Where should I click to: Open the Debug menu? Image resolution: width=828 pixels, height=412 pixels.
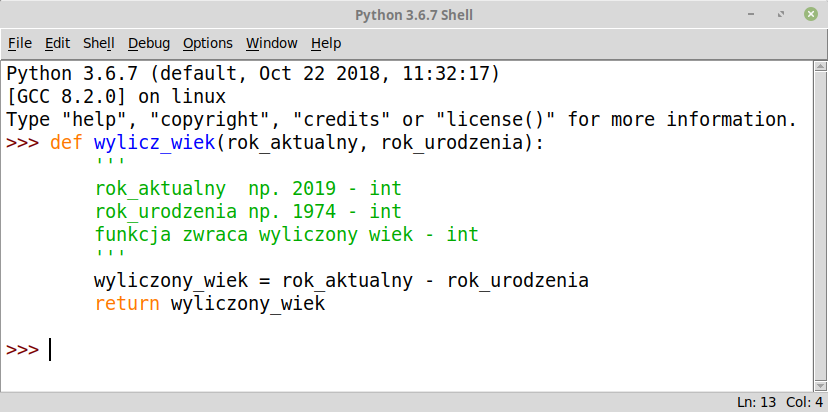point(149,43)
